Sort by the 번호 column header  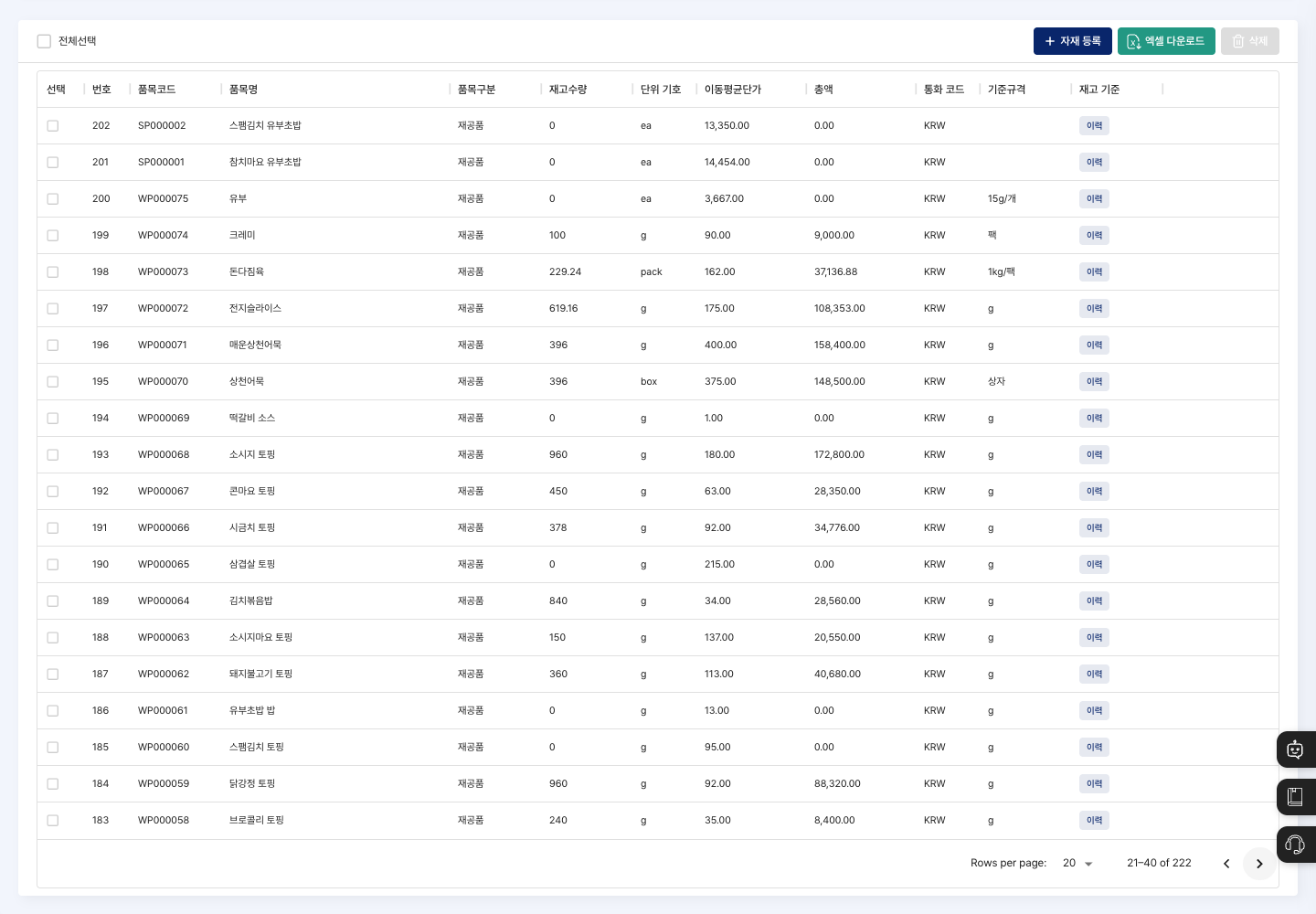(101, 90)
